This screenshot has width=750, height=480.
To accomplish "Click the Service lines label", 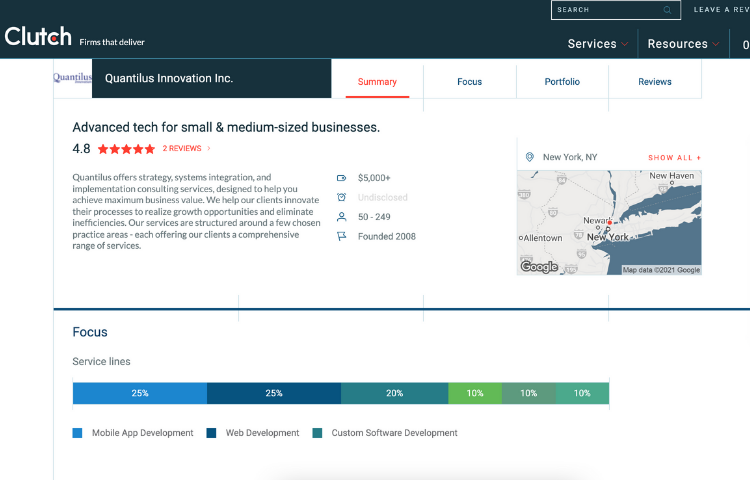I will (x=101, y=361).
